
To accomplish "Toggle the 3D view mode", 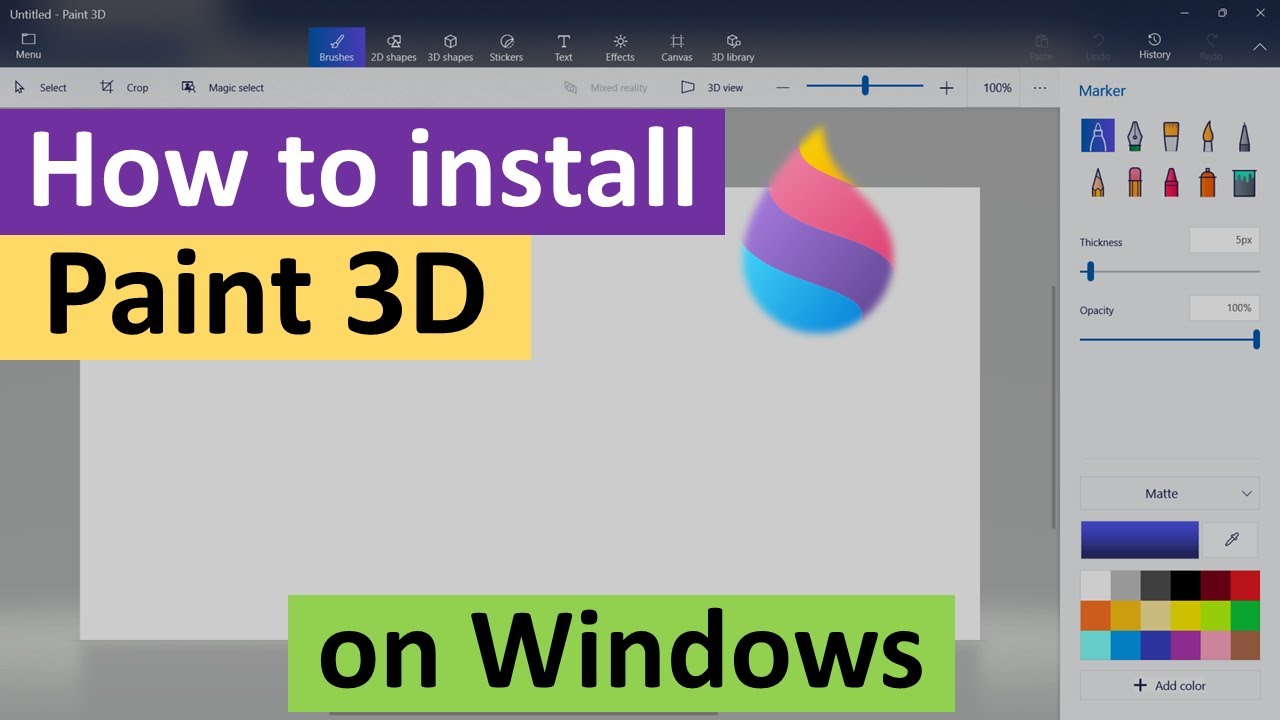I will 712,88.
